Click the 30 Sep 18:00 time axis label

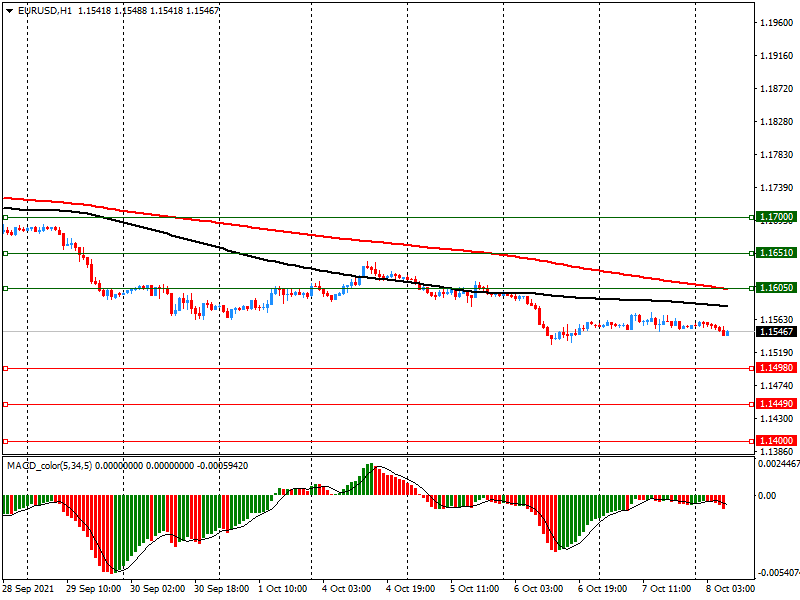[x=221, y=589]
